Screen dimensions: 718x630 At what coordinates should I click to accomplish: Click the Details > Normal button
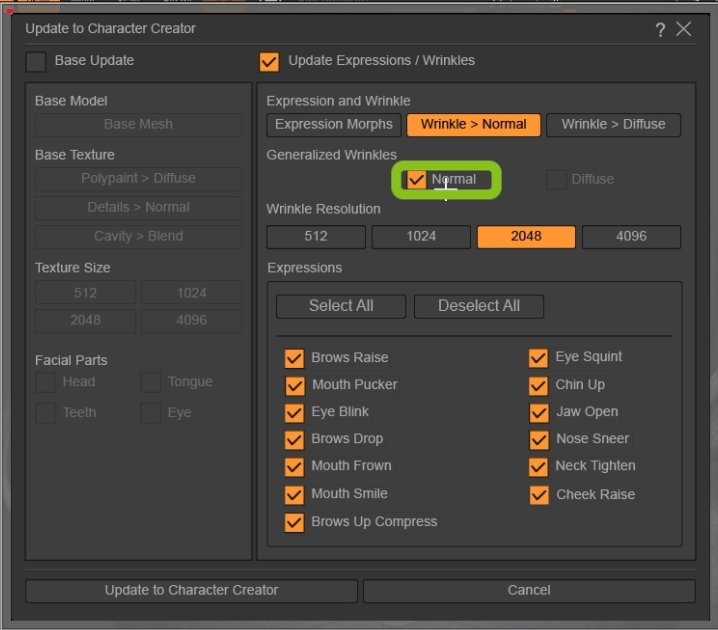click(138, 207)
